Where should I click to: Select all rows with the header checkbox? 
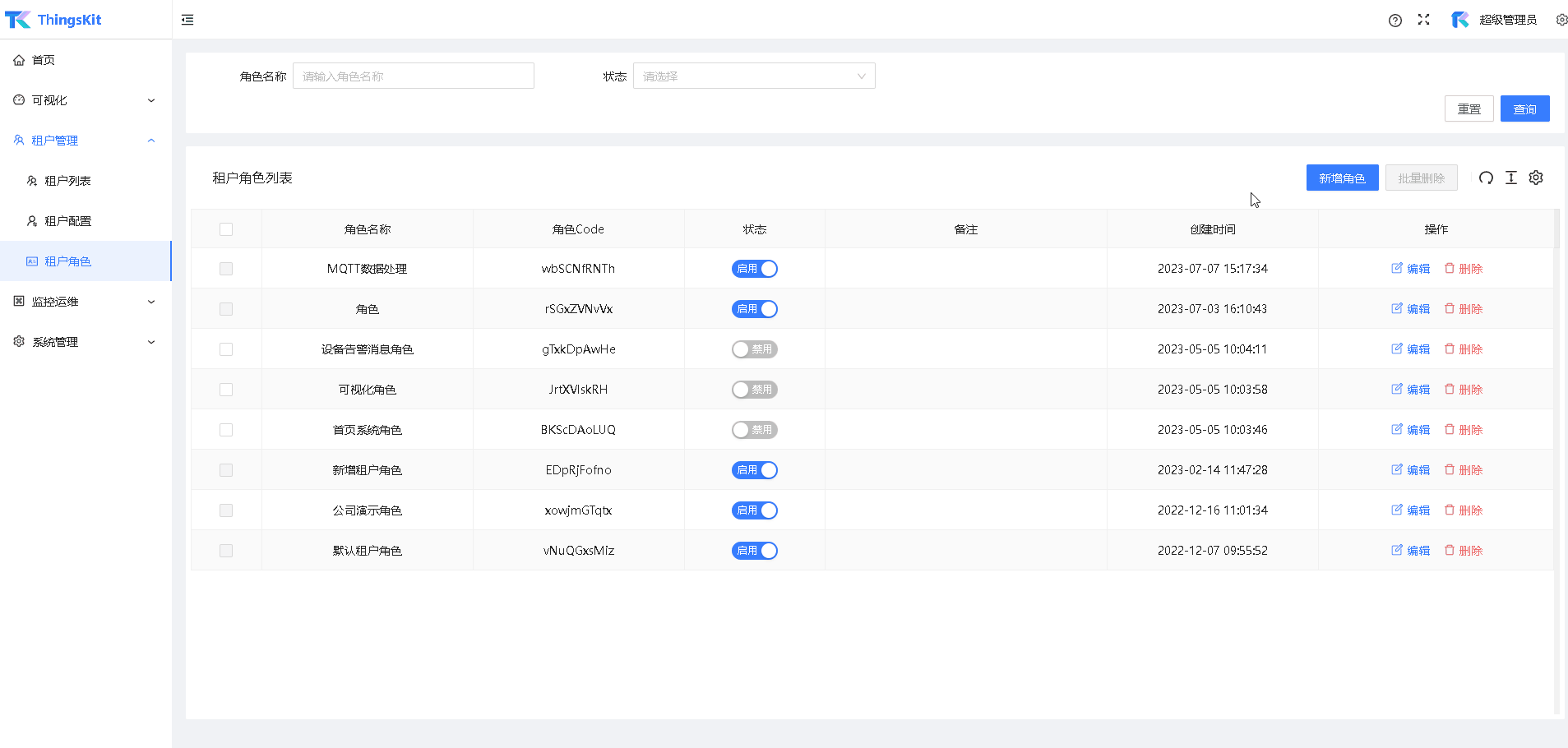point(226,229)
